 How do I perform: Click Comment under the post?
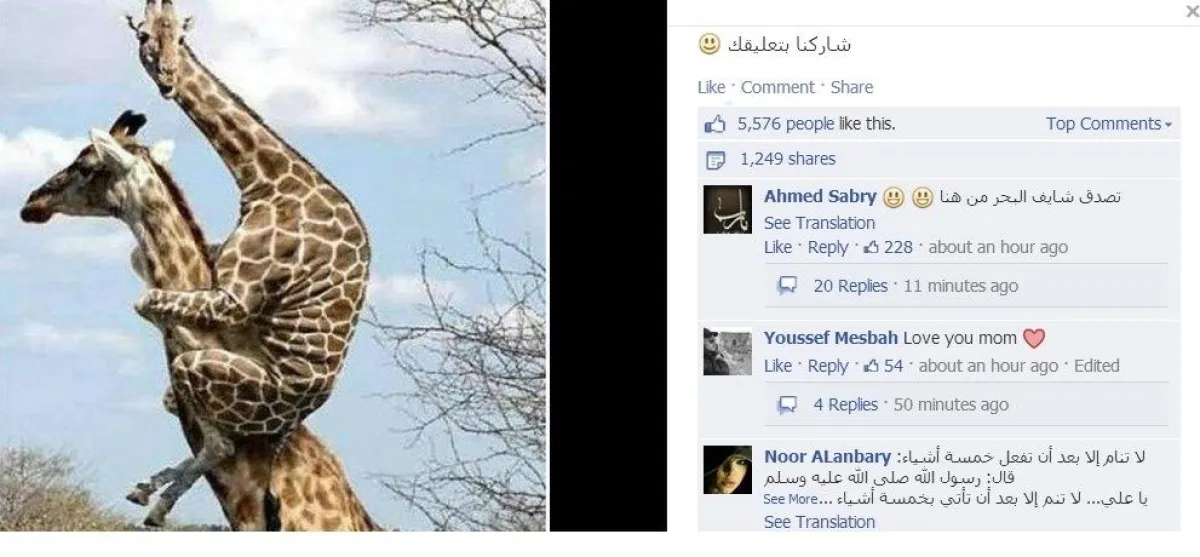coord(777,87)
